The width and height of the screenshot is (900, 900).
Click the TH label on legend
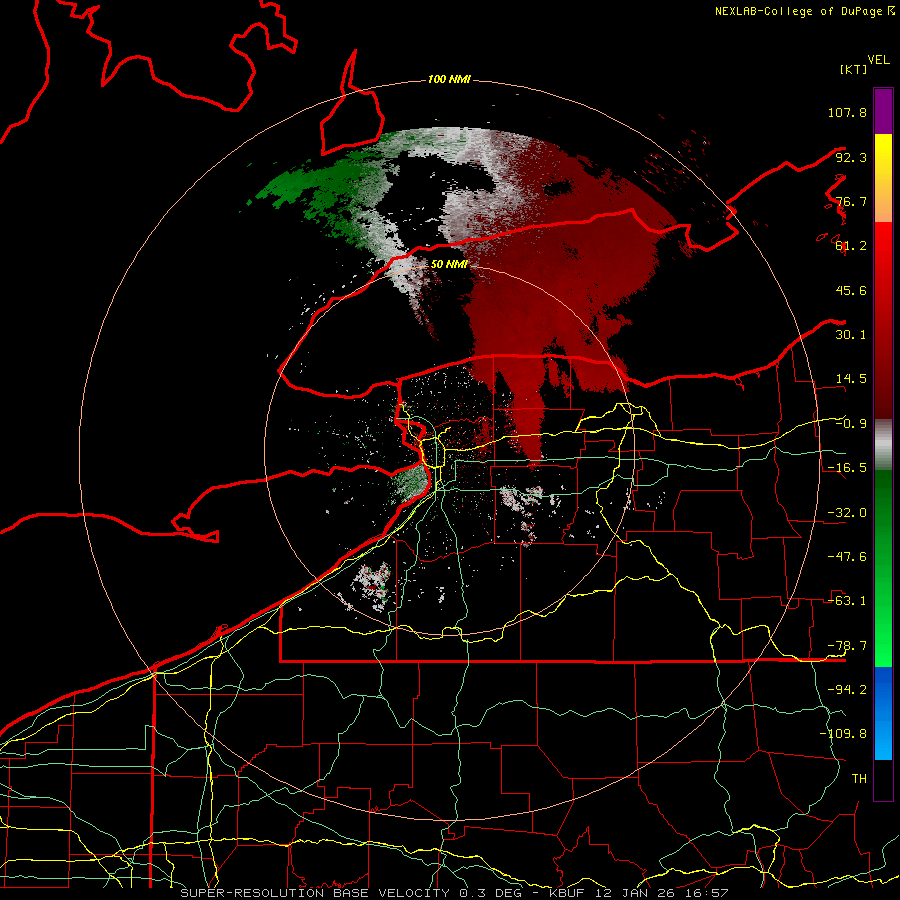click(x=859, y=779)
